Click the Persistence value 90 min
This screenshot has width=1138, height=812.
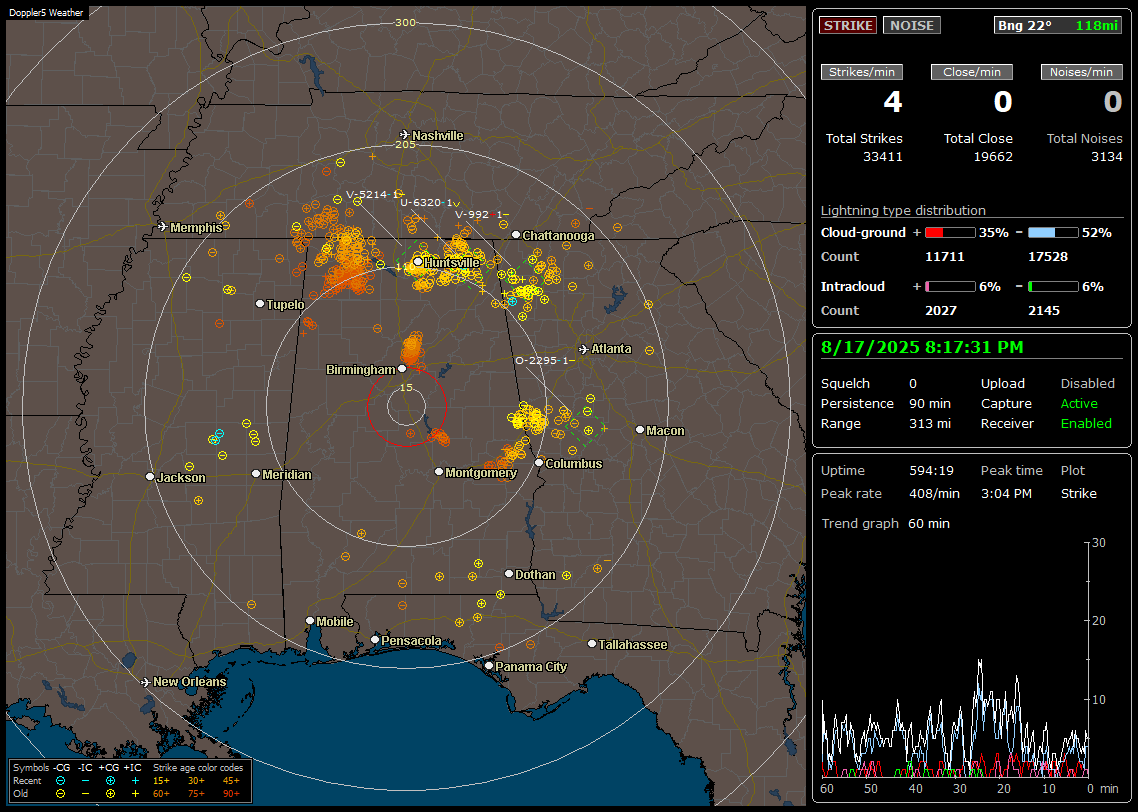pyautogui.click(x=930, y=403)
